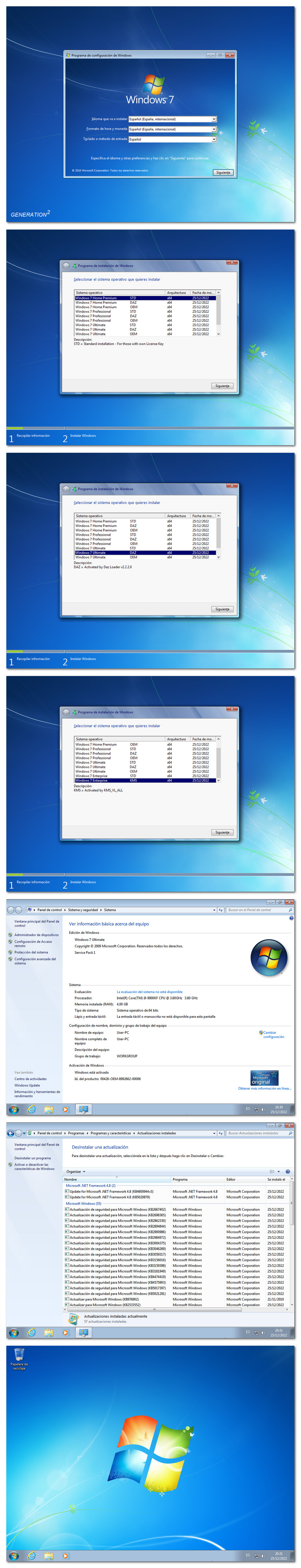Click Windows Media Player icon on taskbar below Sistema window
Image resolution: width=301 pixels, height=1568 pixels.
coord(65,1110)
